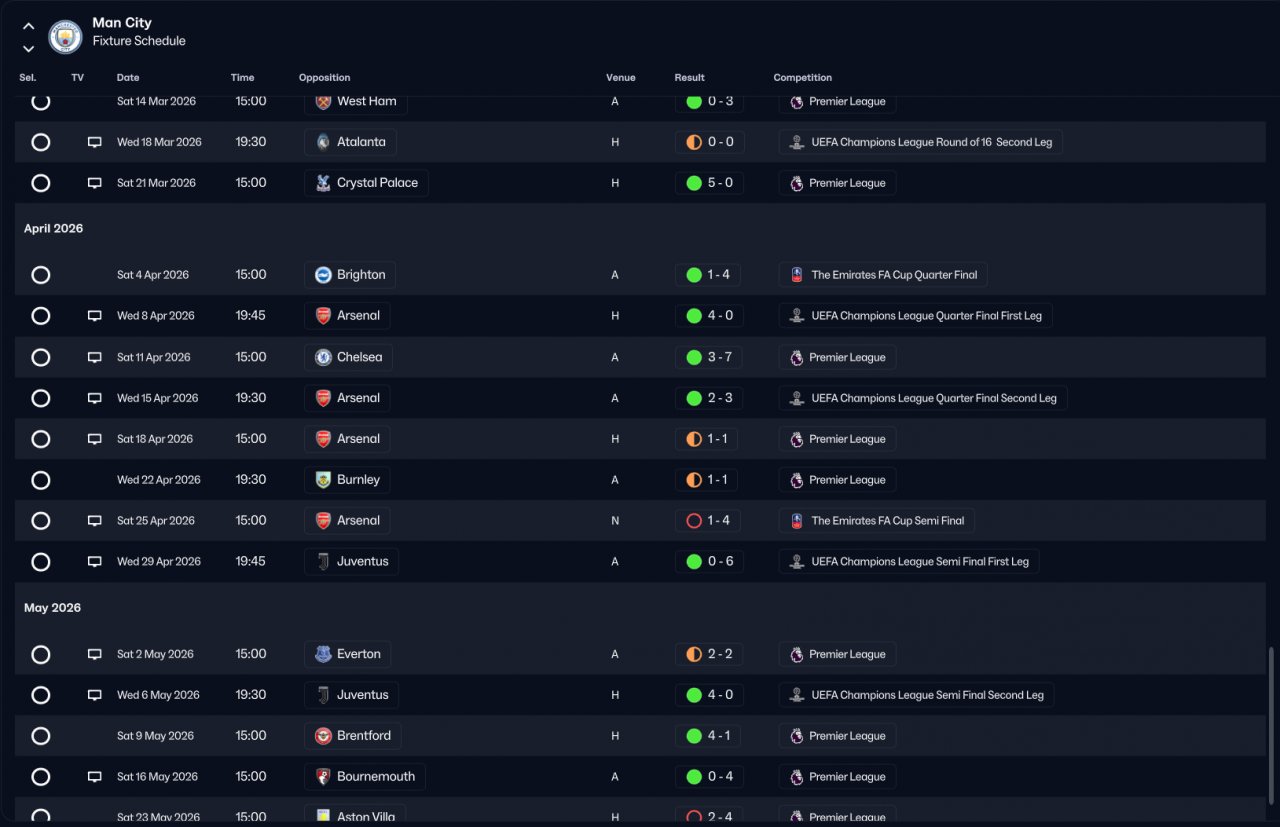
Task: Open Premier League from the Bournemouth row
Action: (x=837, y=777)
